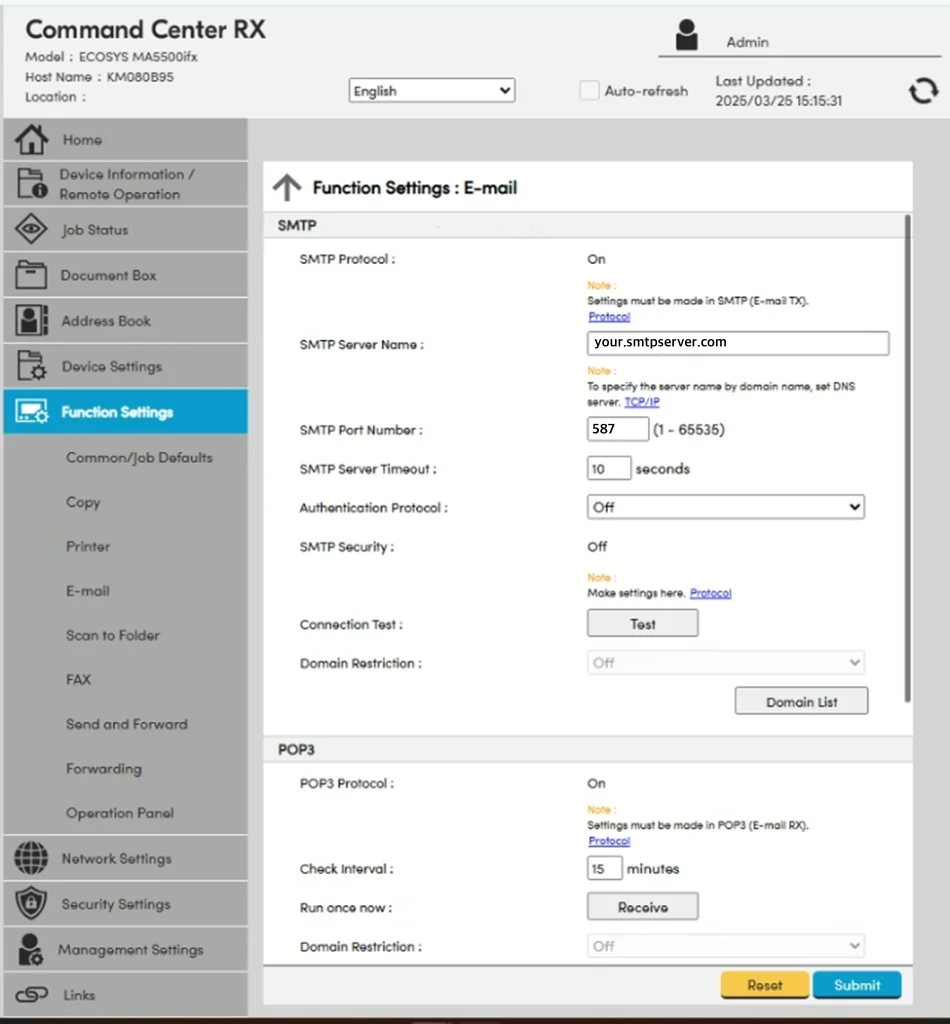Open the English language dropdown
Viewport: 950px width, 1024px height.
pyautogui.click(x=432, y=91)
